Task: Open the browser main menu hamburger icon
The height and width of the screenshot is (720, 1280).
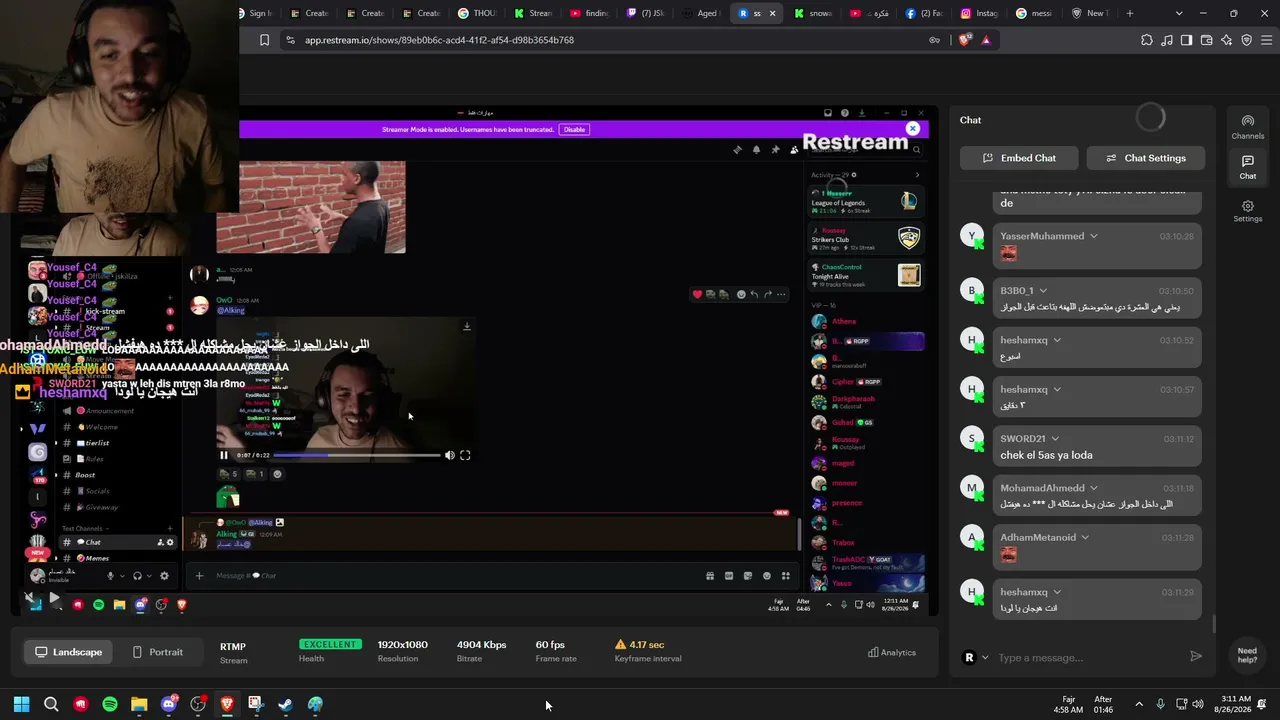Action: [x=1266, y=40]
